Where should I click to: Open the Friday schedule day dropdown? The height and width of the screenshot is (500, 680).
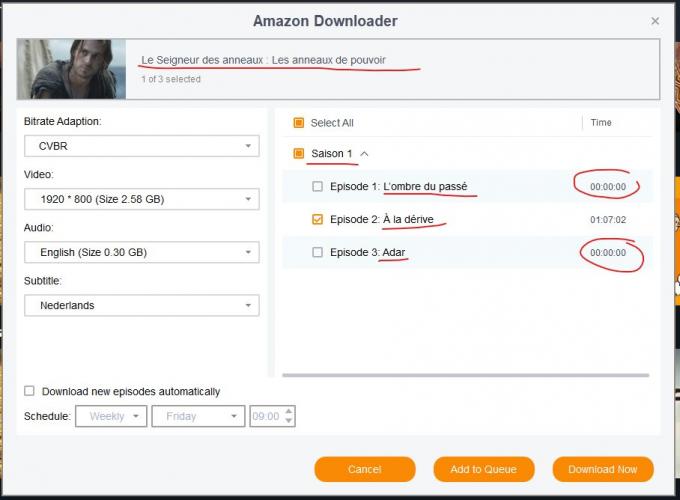(x=198, y=416)
